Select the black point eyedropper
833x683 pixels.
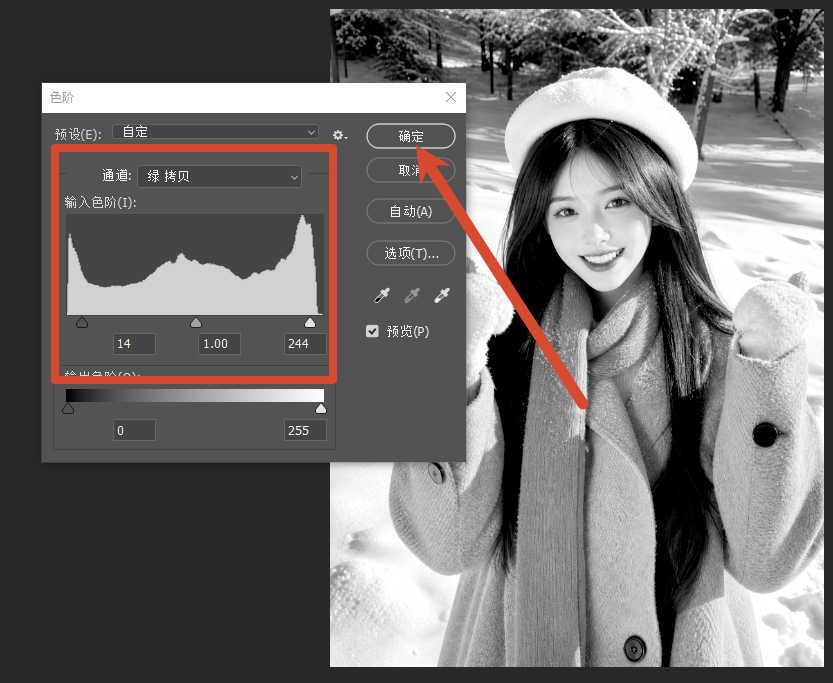pyautogui.click(x=382, y=295)
